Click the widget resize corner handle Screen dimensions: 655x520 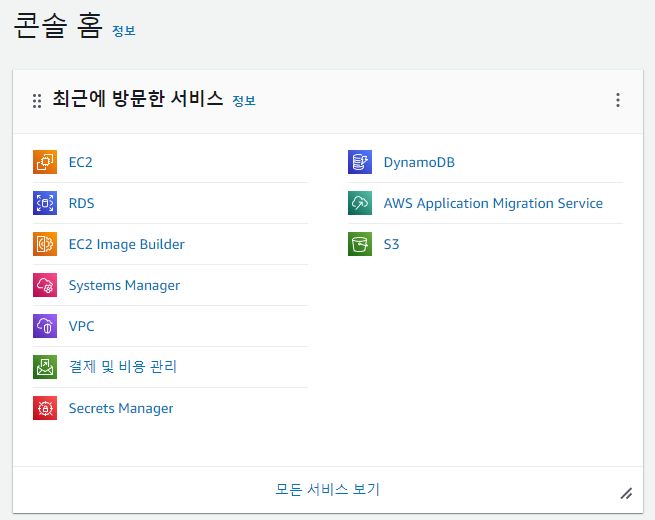(626, 493)
